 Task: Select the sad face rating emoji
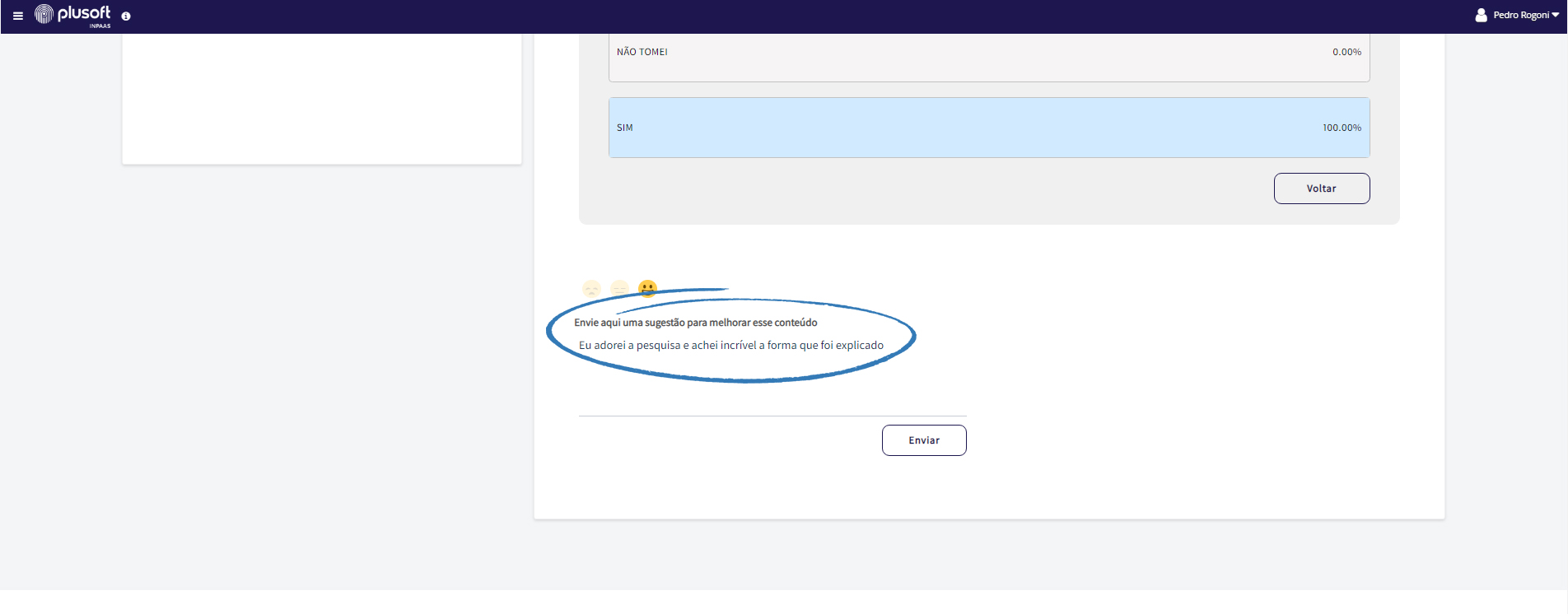591,289
